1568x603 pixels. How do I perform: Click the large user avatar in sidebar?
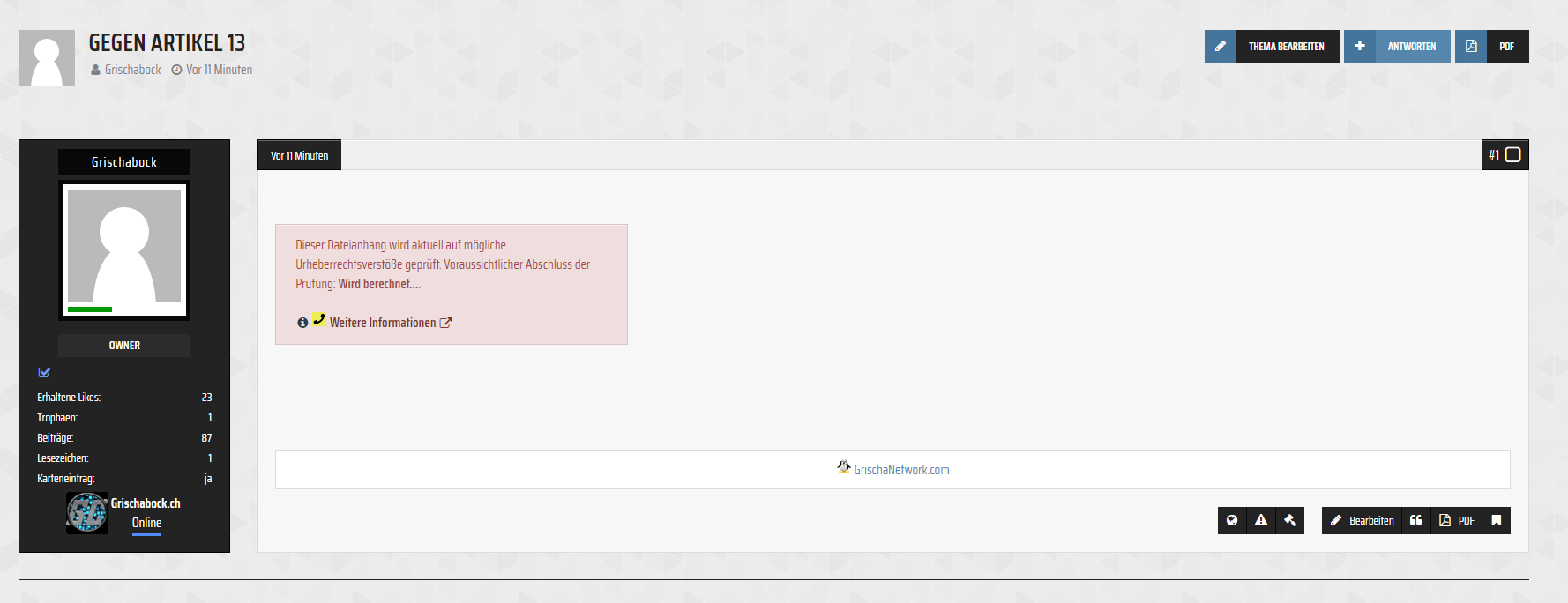[x=124, y=250]
